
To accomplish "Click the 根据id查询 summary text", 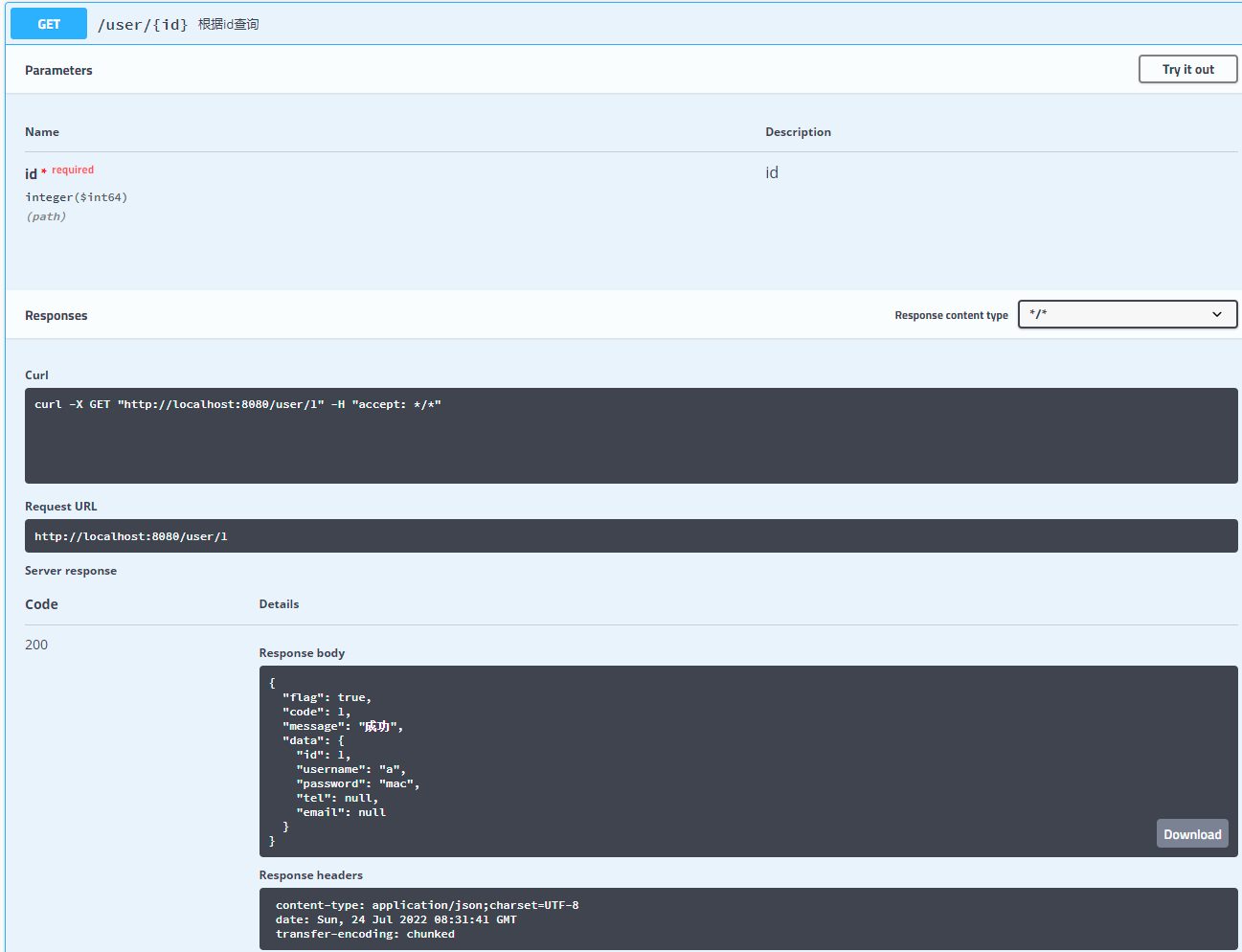I will [228, 24].
